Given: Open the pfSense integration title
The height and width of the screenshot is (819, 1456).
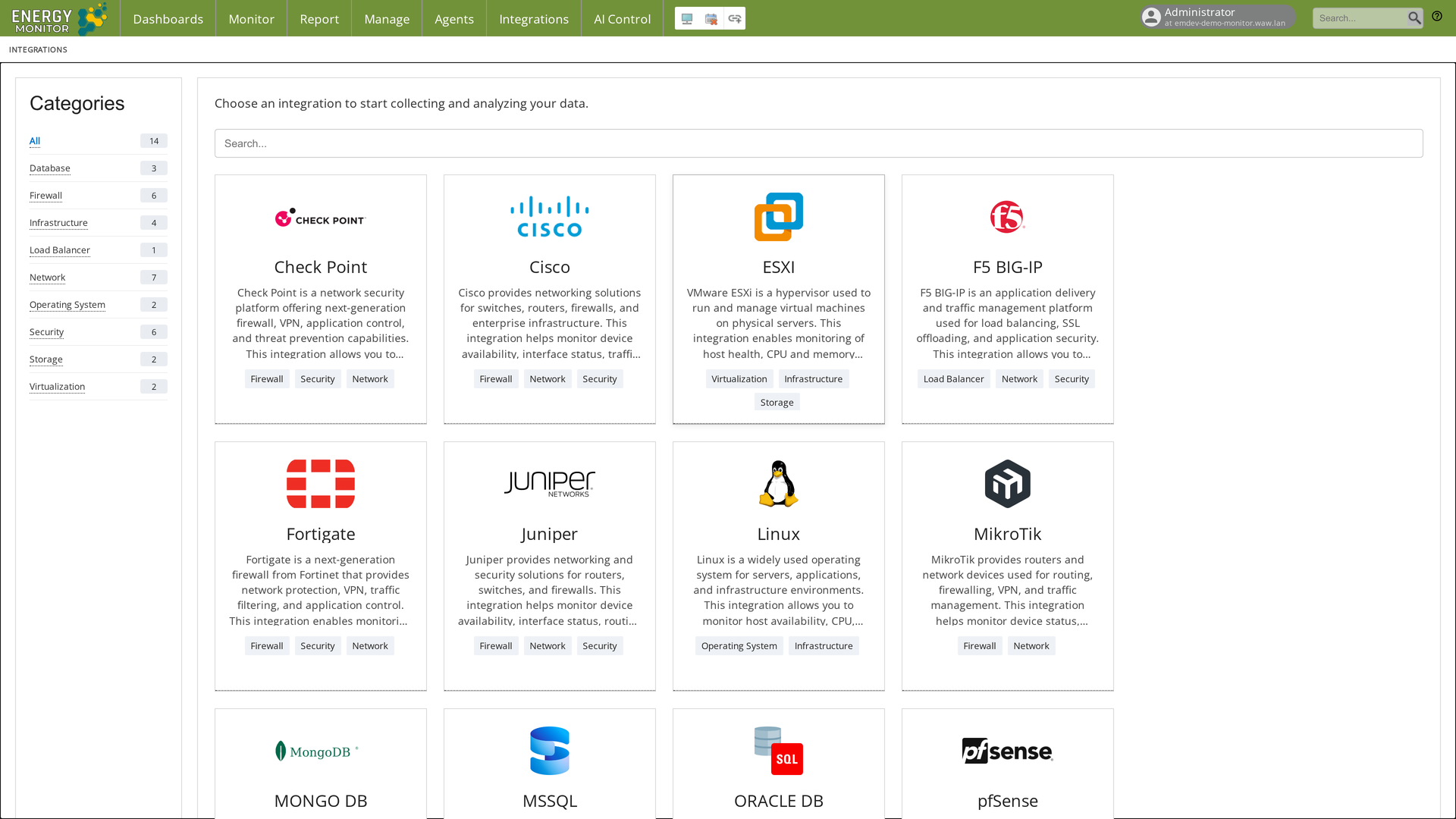Looking at the screenshot, I should point(1008,801).
